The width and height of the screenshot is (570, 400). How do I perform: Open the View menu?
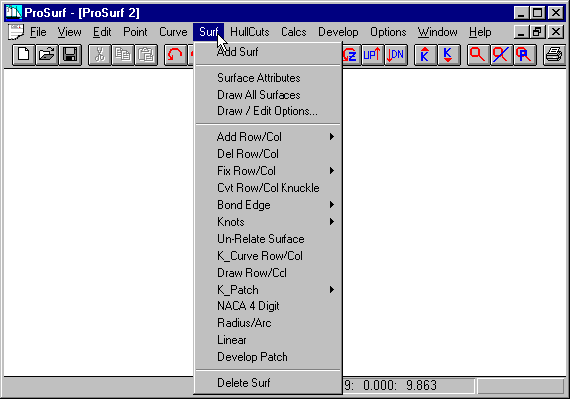tap(69, 32)
